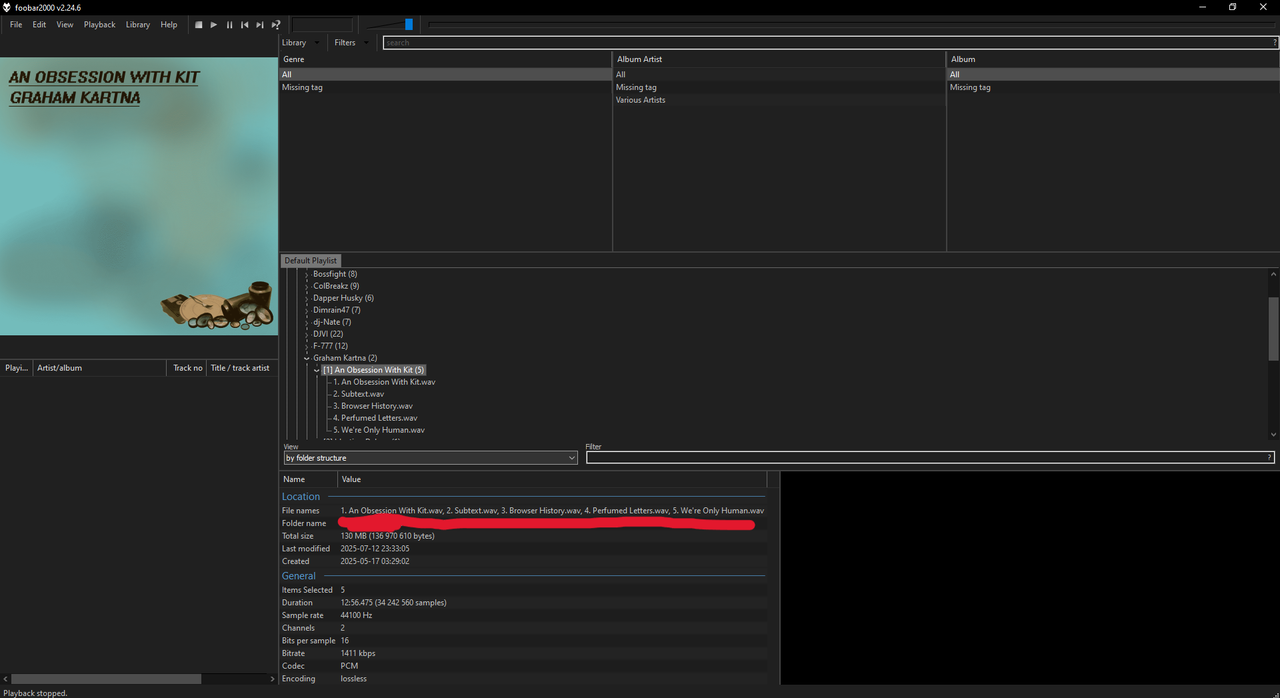Select Various Artists in Album Artist

pyautogui.click(x=779, y=100)
